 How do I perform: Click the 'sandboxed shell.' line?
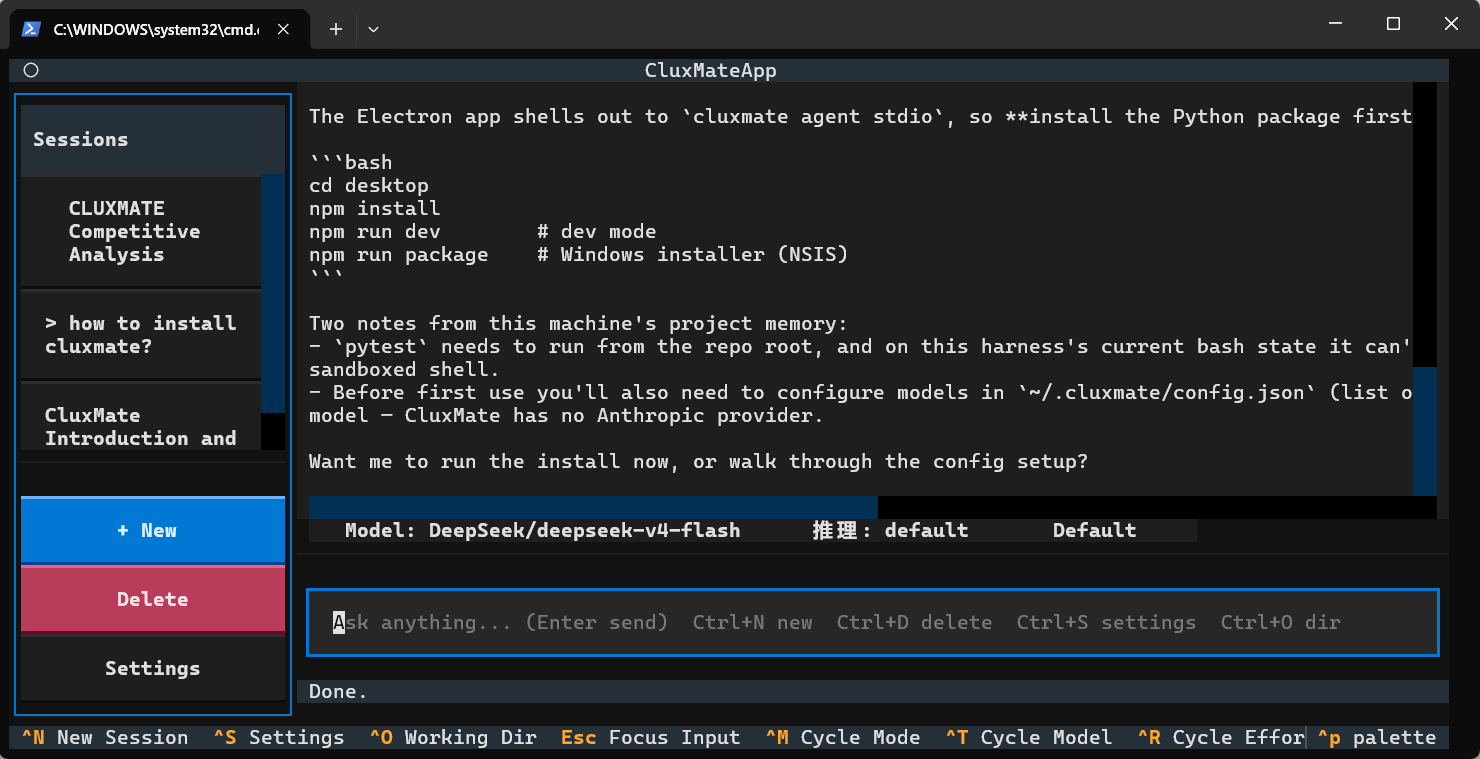405,369
